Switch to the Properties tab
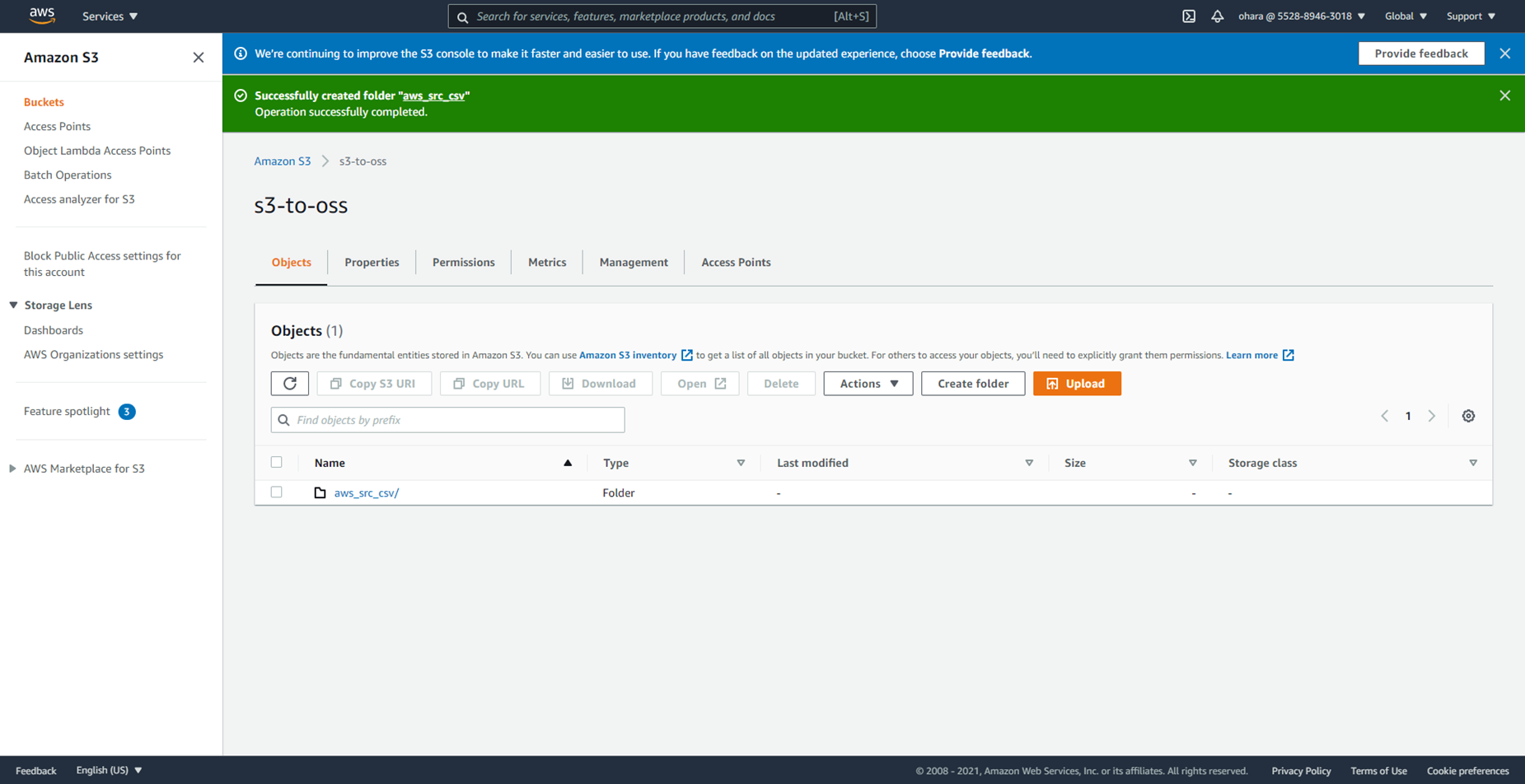 click(372, 262)
